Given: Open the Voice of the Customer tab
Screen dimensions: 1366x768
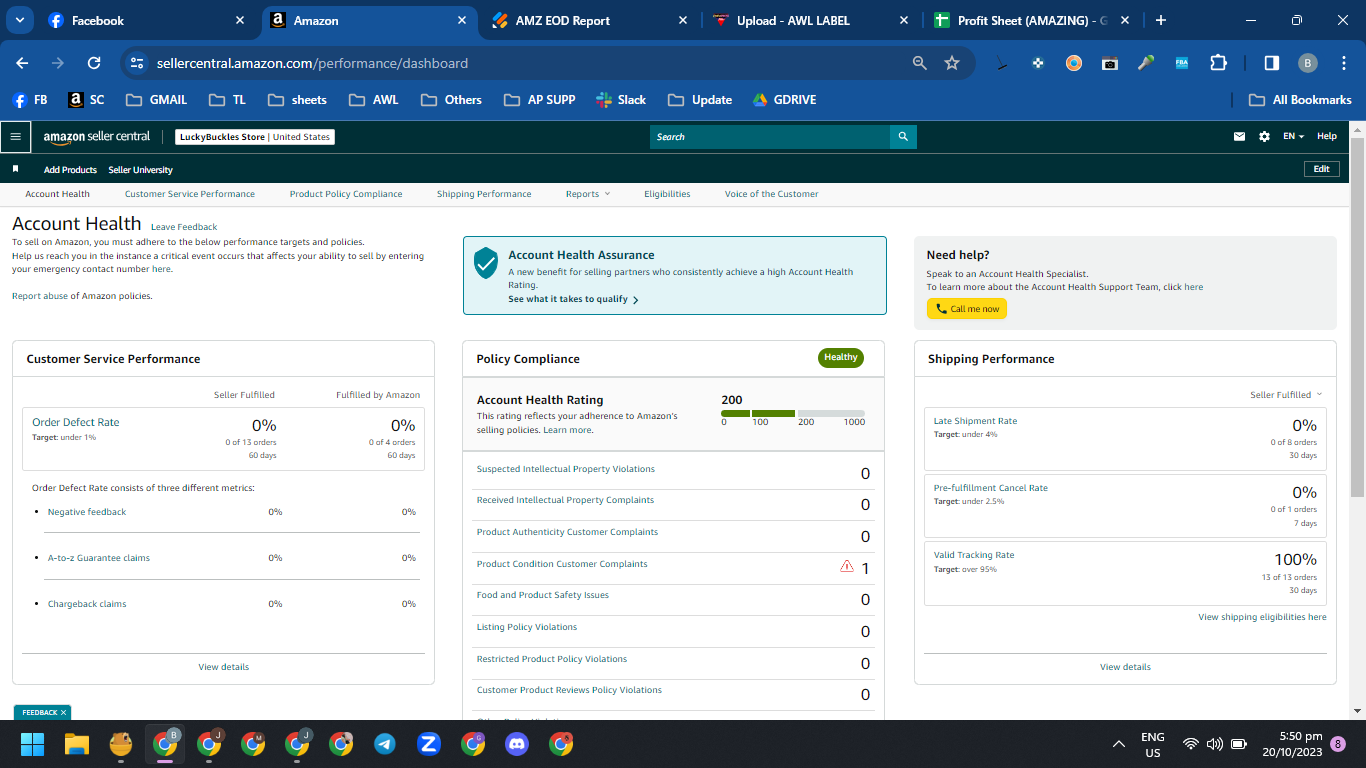Looking at the screenshot, I should click(771, 194).
